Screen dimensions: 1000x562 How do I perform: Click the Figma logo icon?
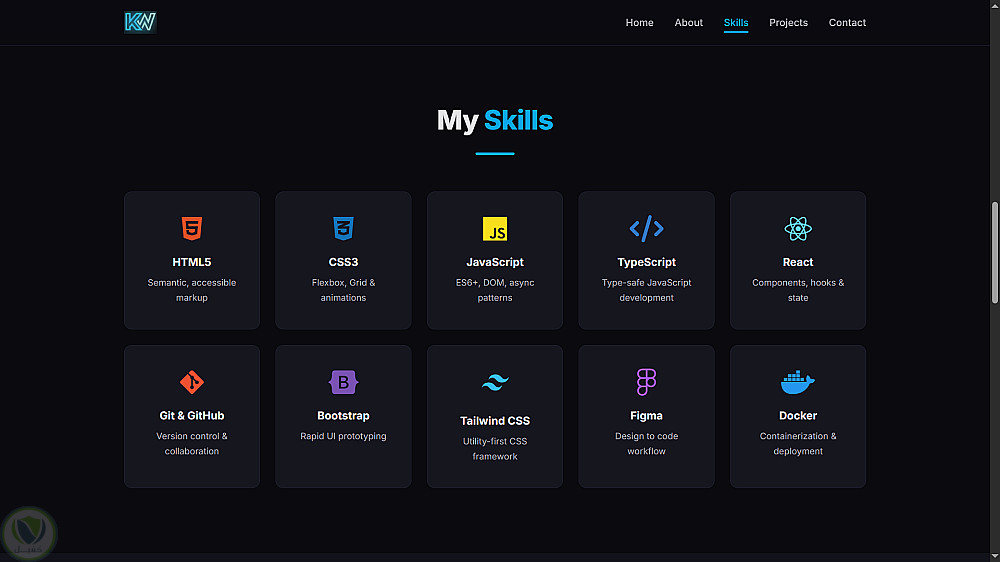(x=646, y=382)
